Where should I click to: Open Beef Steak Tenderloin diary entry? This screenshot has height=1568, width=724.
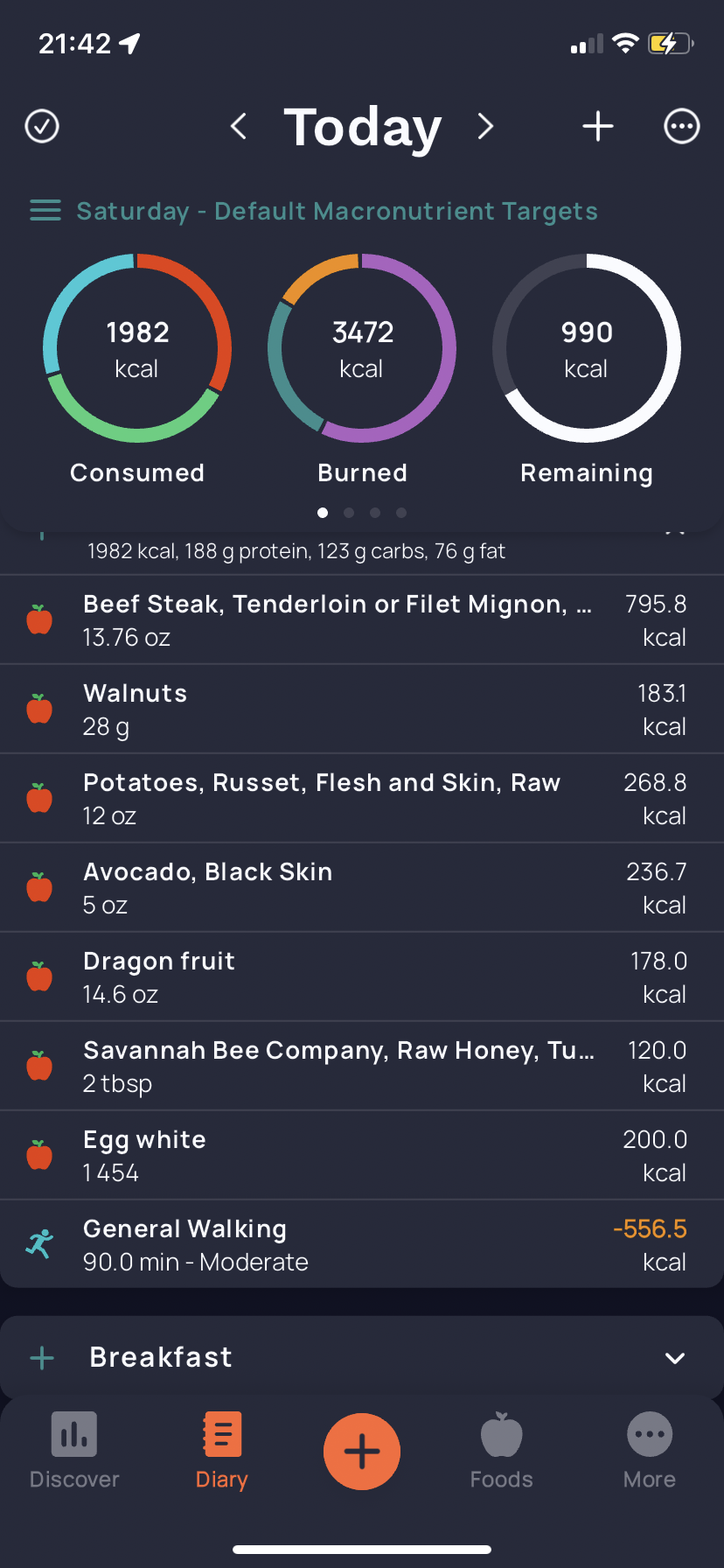click(337, 619)
